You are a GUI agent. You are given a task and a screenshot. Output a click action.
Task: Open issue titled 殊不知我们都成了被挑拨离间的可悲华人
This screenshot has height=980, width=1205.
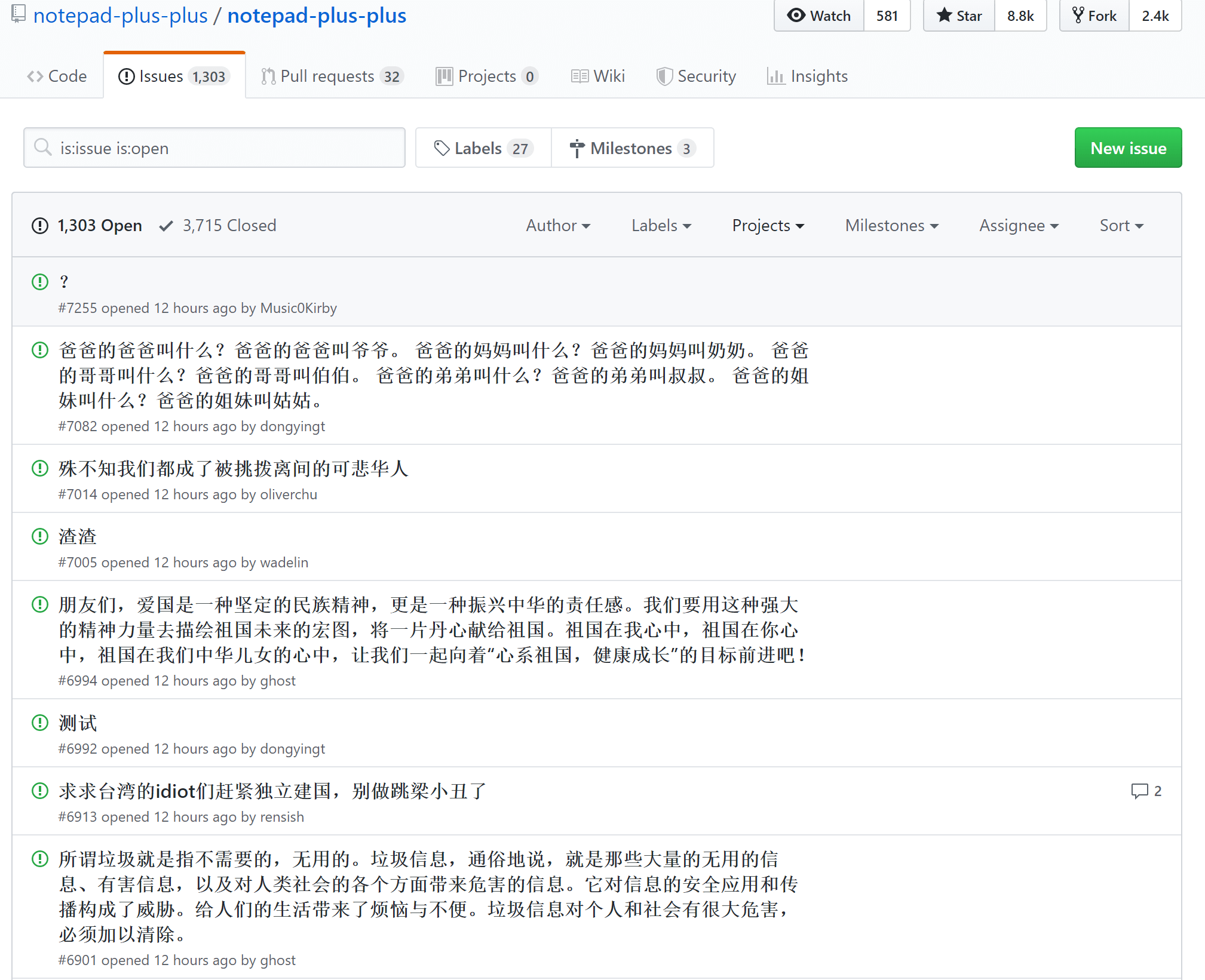233,468
